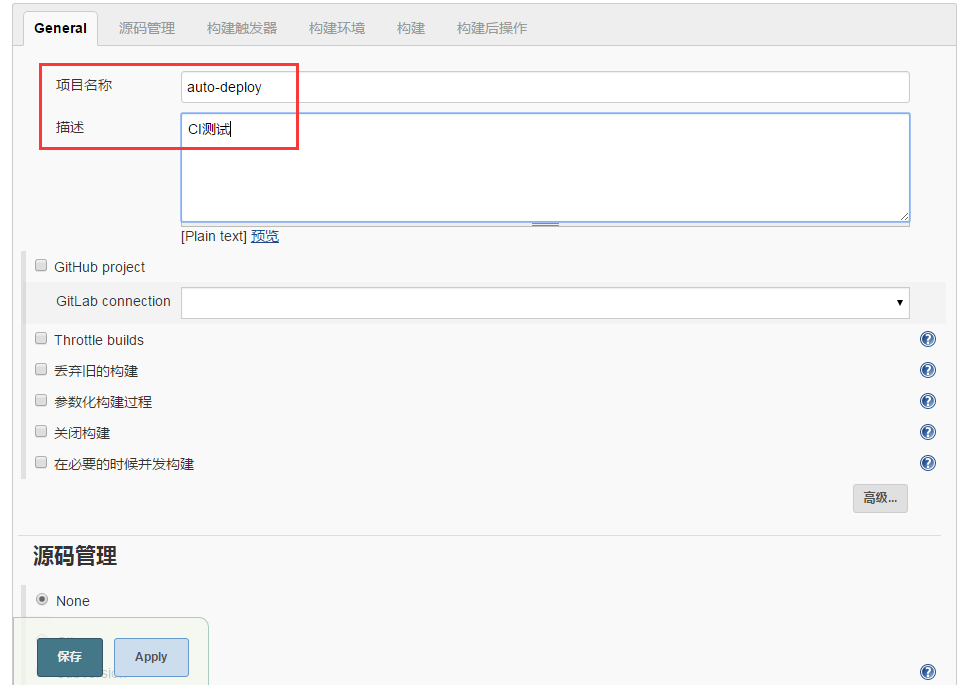Click the 项目名称 label

[84, 85]
